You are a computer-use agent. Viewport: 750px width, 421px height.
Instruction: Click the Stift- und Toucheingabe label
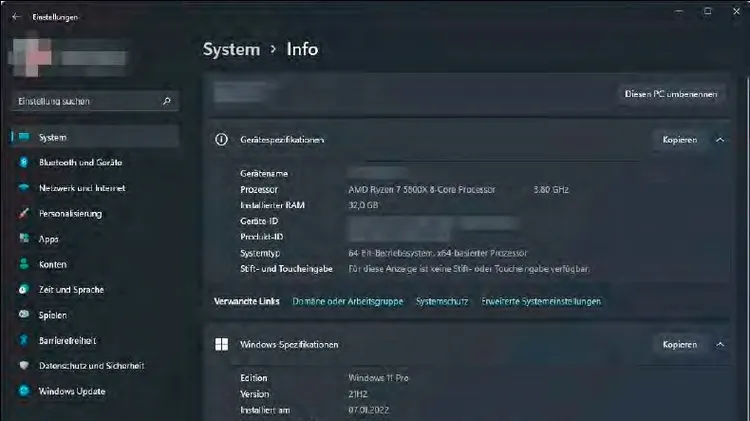point(286,269)
